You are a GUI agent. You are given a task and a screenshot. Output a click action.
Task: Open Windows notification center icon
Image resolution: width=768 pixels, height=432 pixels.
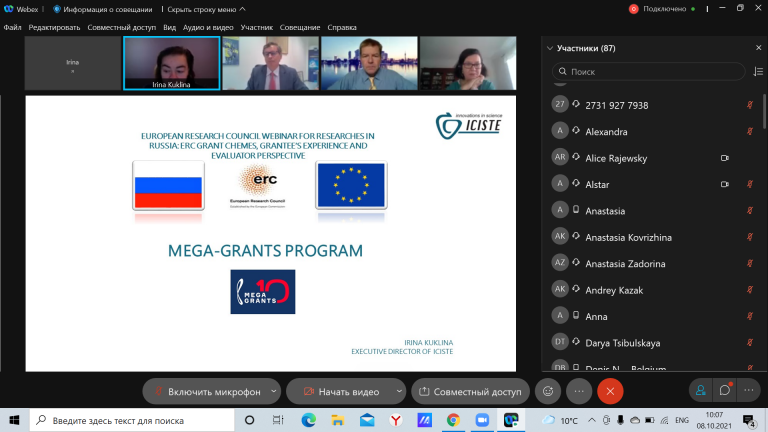tap(748, 420)
